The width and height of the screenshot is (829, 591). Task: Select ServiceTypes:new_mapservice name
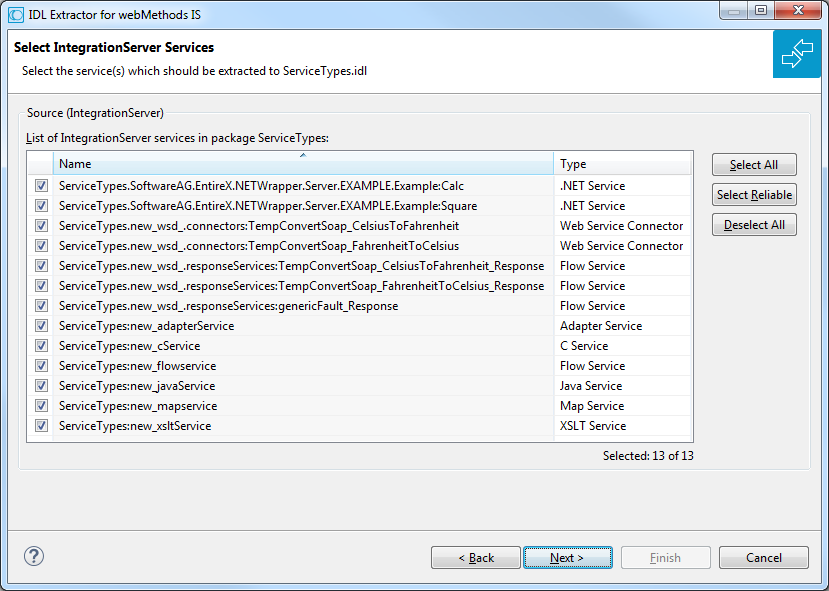click(138, 406)
